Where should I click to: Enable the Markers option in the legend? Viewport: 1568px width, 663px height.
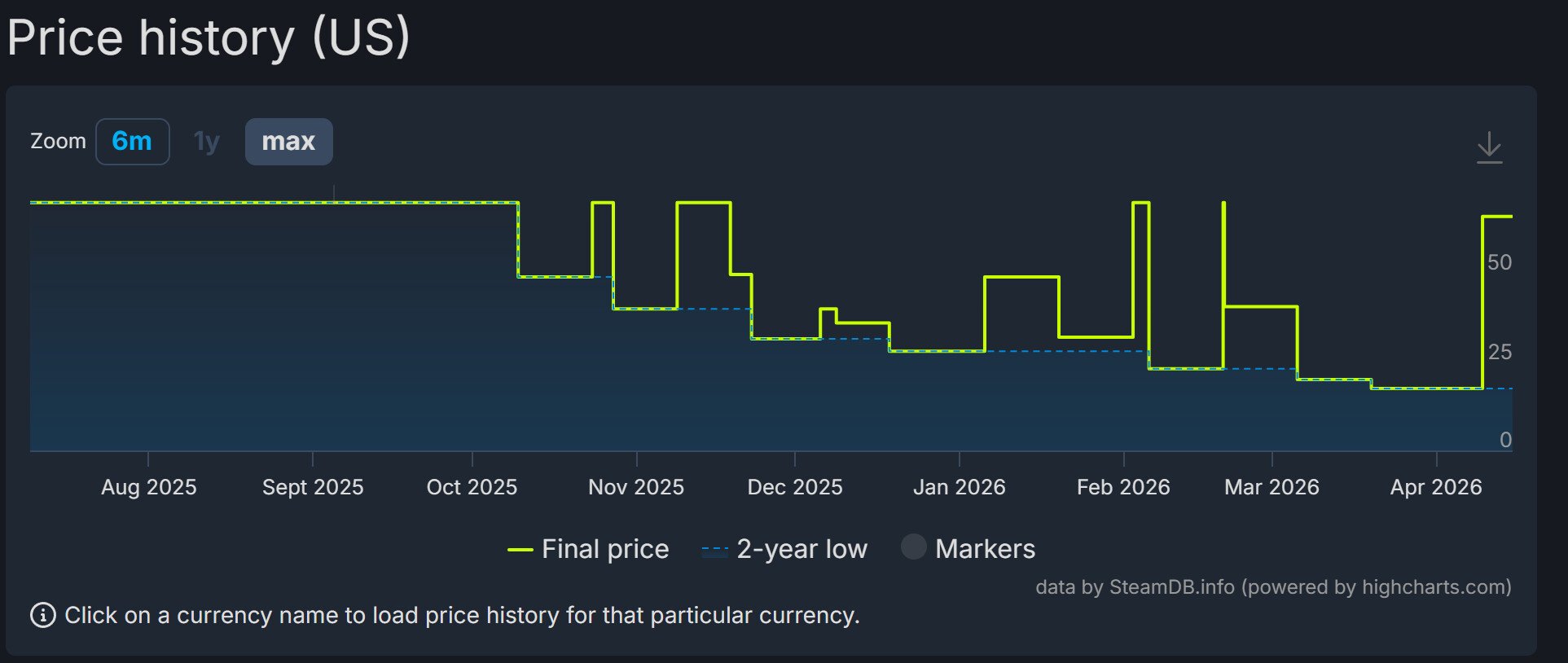(986, 548)
